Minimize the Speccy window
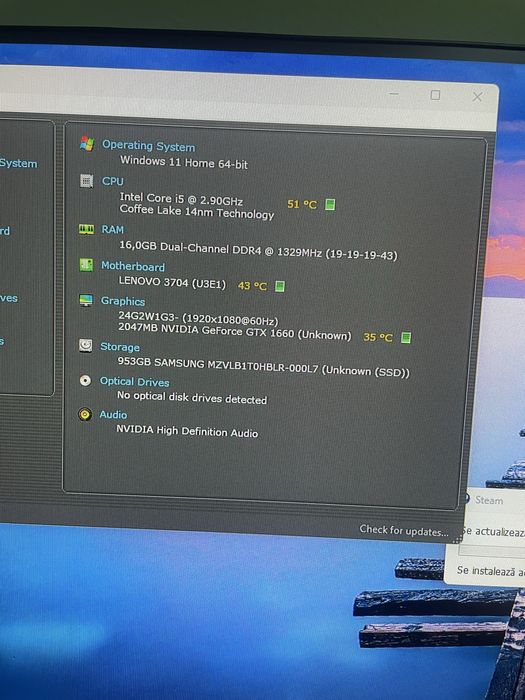525x700 pixels. [x=394, y=94]
